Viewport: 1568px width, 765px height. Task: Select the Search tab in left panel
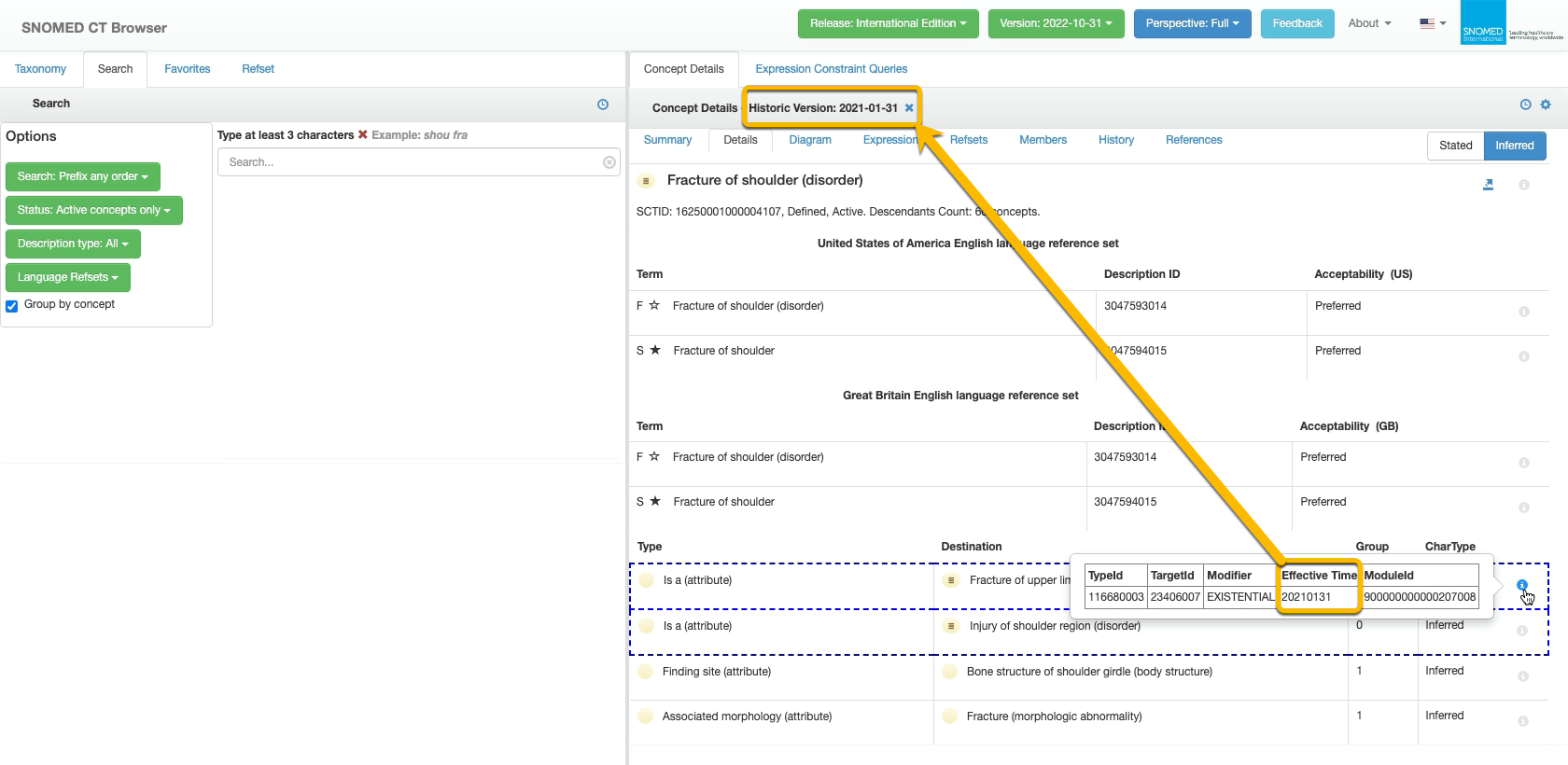coord(115,69)
